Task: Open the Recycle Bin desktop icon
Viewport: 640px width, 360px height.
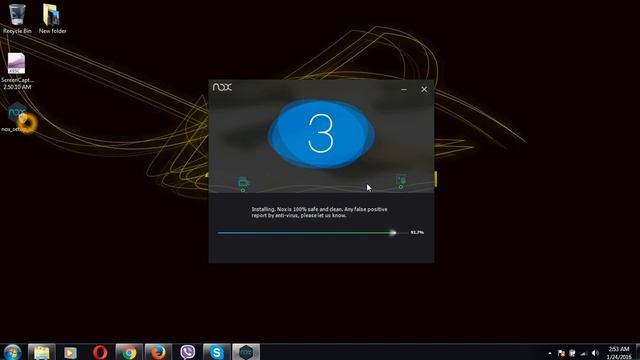Action: coord(17,19)
